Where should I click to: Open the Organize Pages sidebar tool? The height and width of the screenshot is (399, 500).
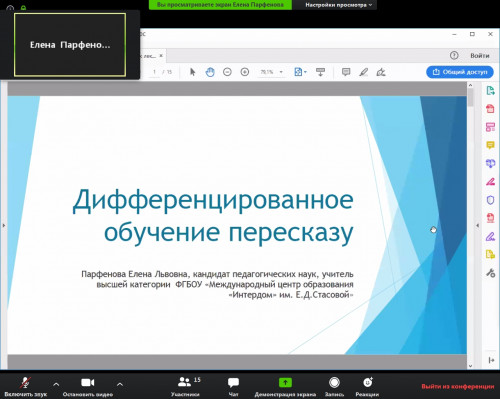coord(490,127)
